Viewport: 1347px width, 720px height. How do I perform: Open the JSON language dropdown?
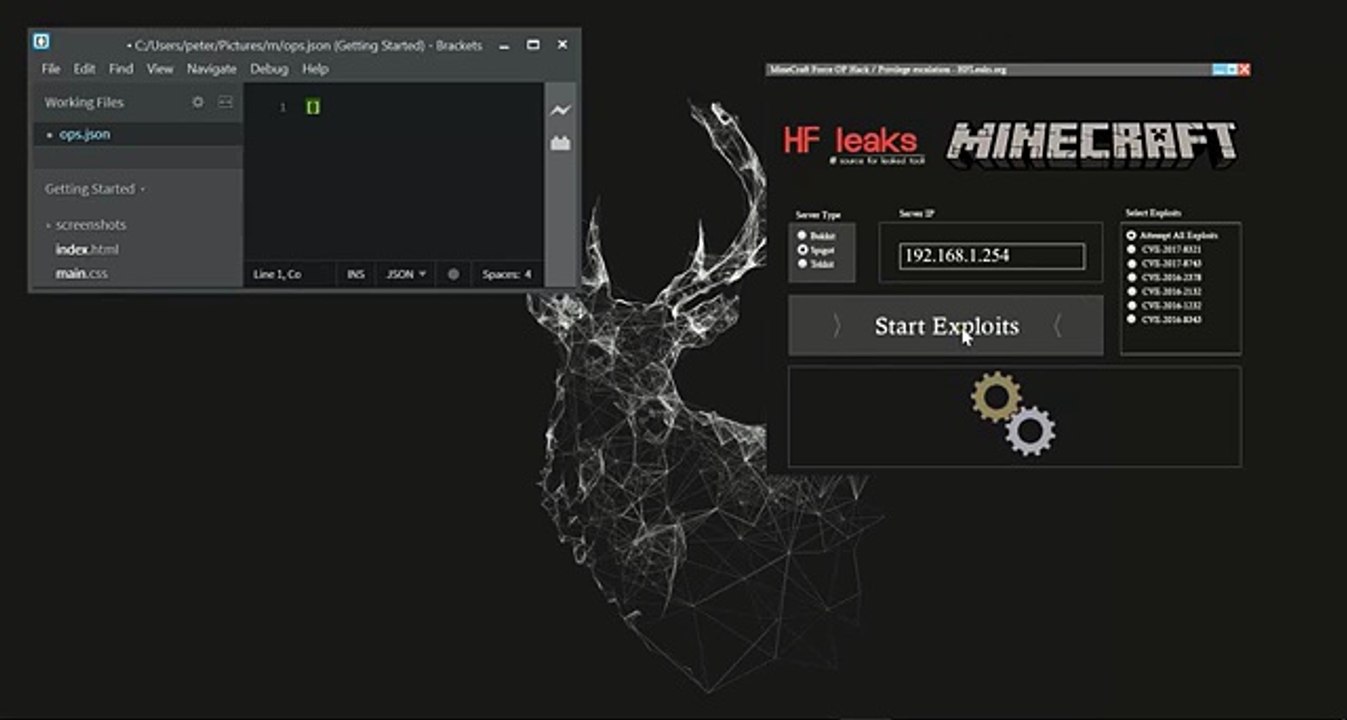point(406,273)
